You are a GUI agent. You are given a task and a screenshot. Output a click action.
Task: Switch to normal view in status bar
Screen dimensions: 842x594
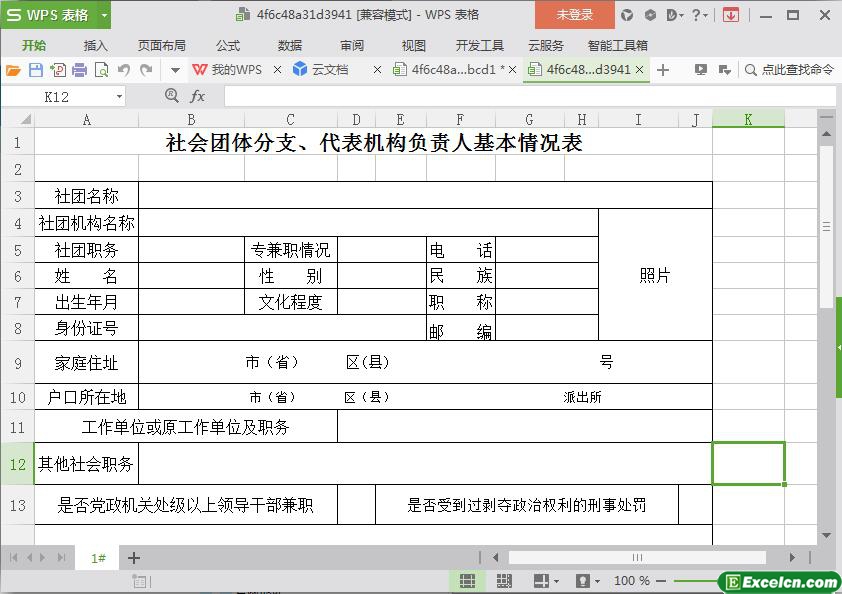tap(467, 581)
